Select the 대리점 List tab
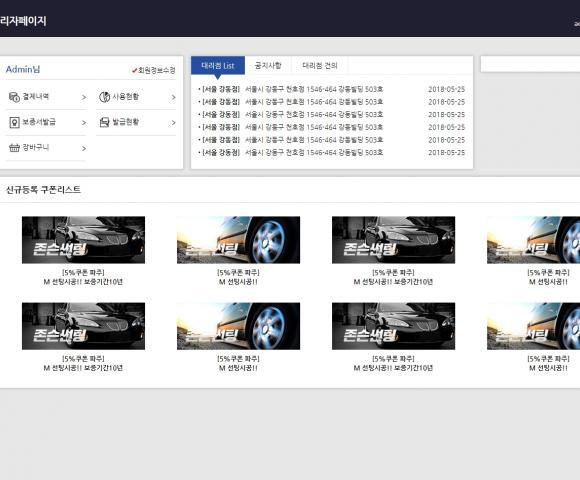This screenshot has height=480, width=580. click(218, 65)
